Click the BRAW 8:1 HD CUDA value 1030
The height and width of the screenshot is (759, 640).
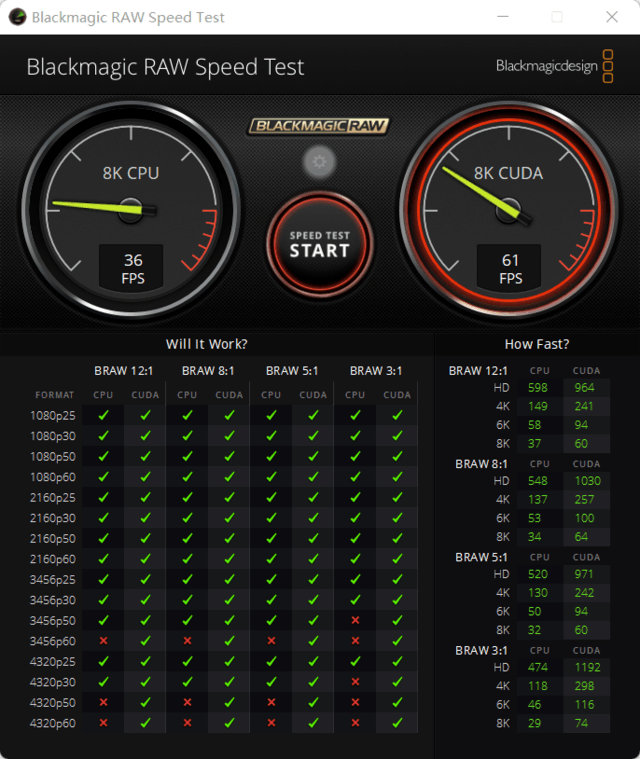point(588,481)
